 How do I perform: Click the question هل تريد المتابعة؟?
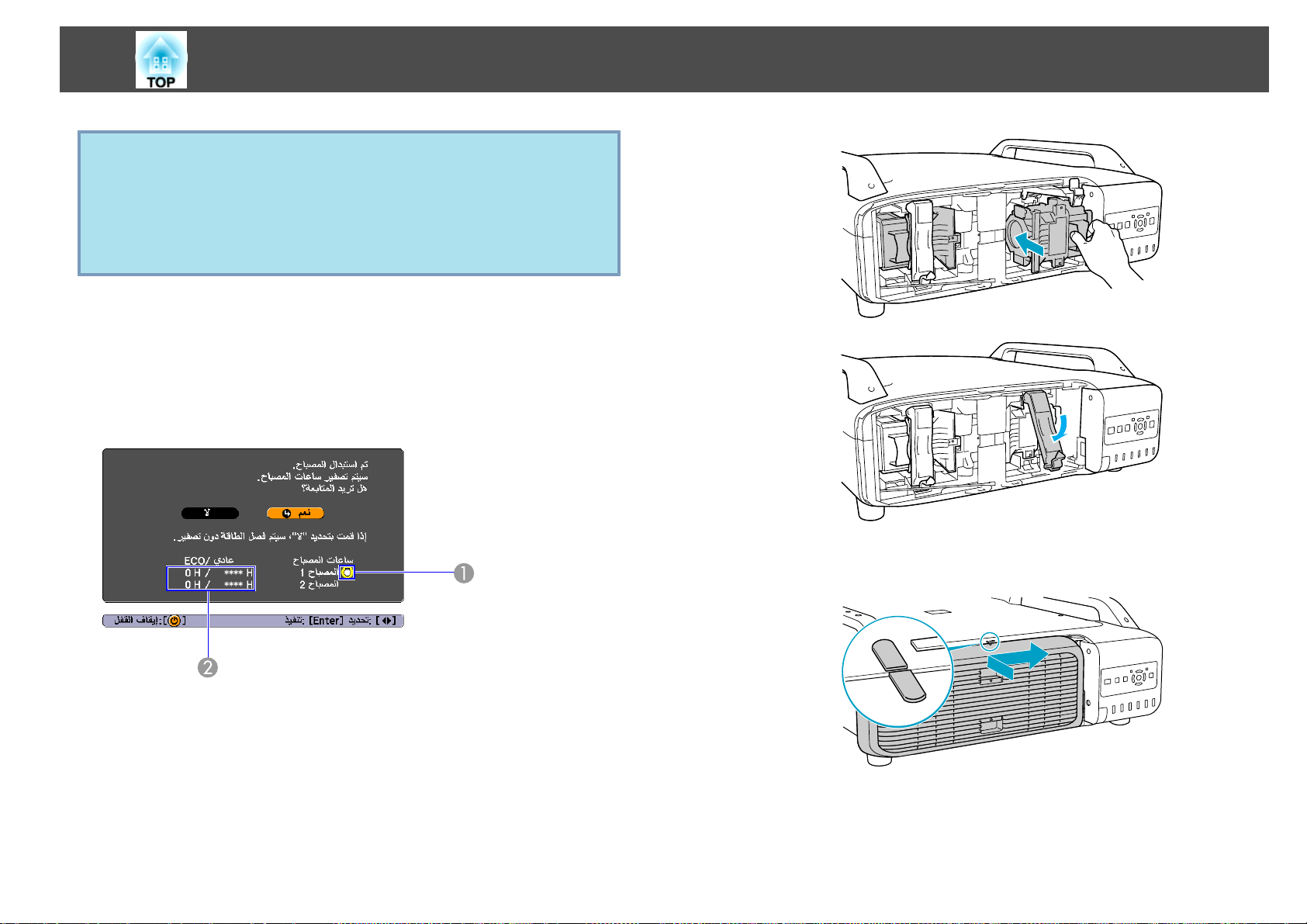(334, 488)
